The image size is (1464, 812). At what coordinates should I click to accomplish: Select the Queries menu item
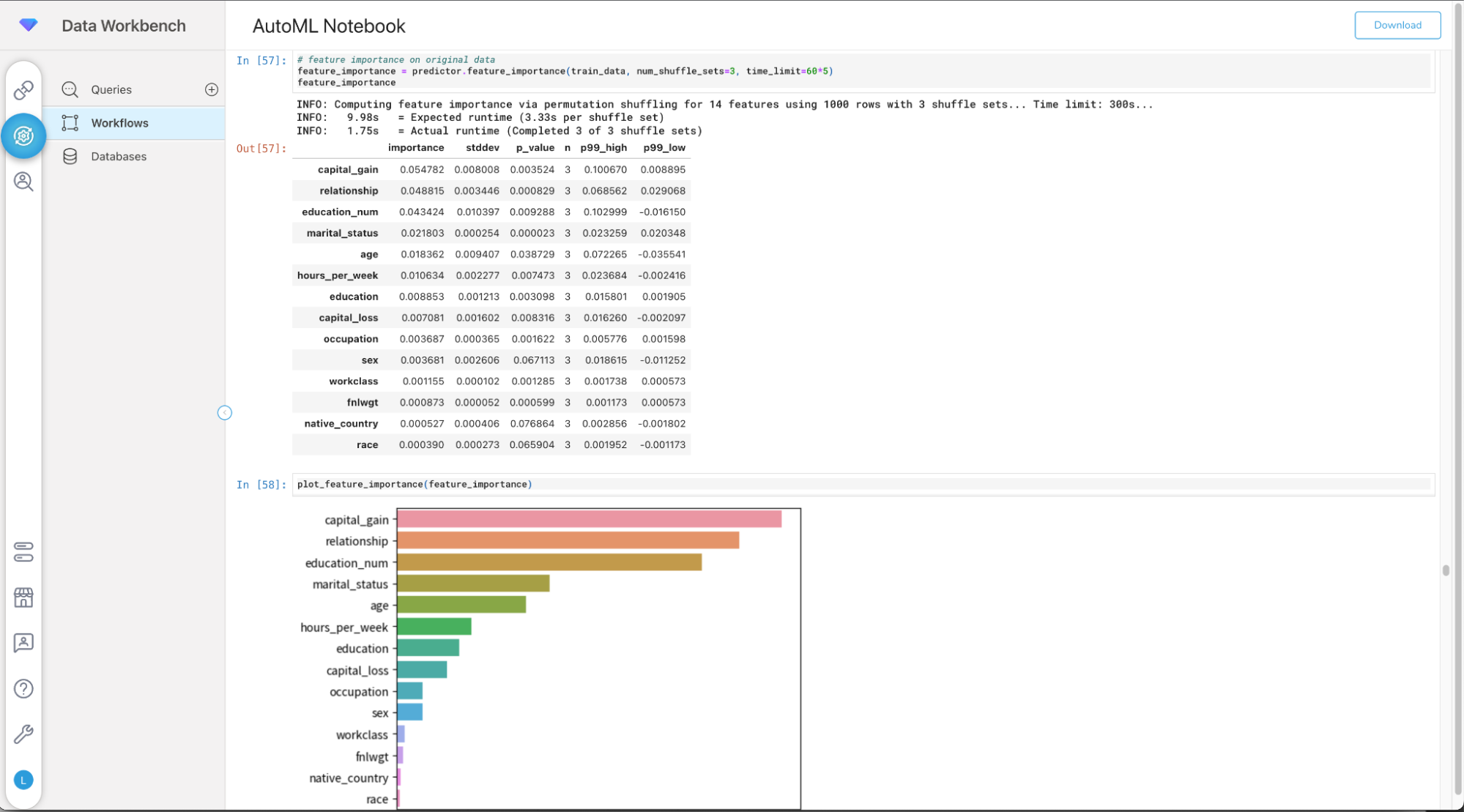pyautogui.click(x=111, y=89)
